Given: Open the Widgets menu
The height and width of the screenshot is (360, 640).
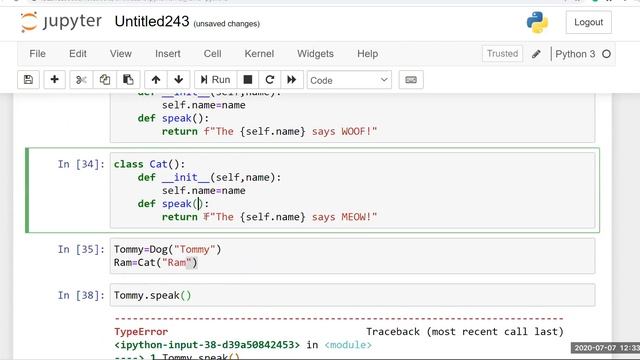Looking at the screenshot, I should [315, 54].
